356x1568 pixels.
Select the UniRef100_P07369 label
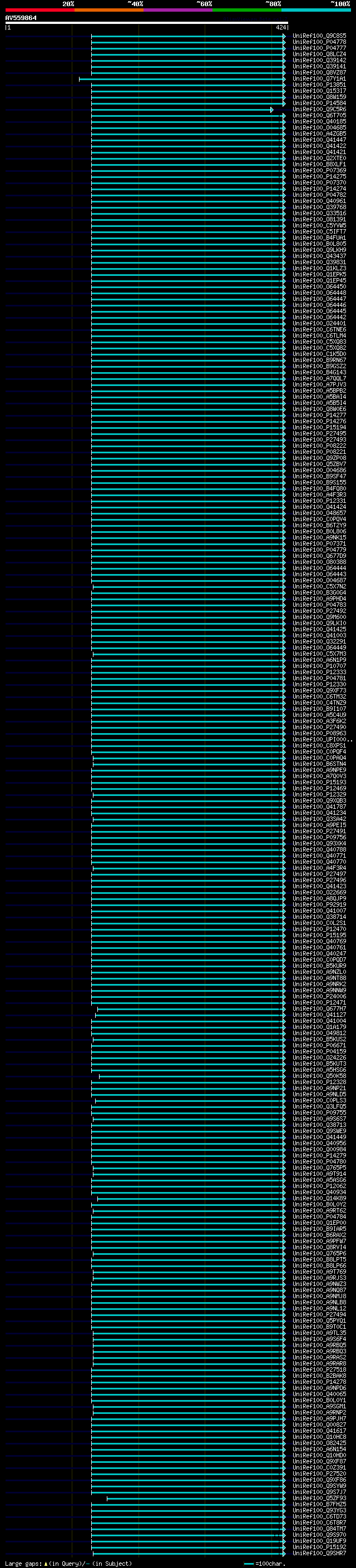point(319,170)
